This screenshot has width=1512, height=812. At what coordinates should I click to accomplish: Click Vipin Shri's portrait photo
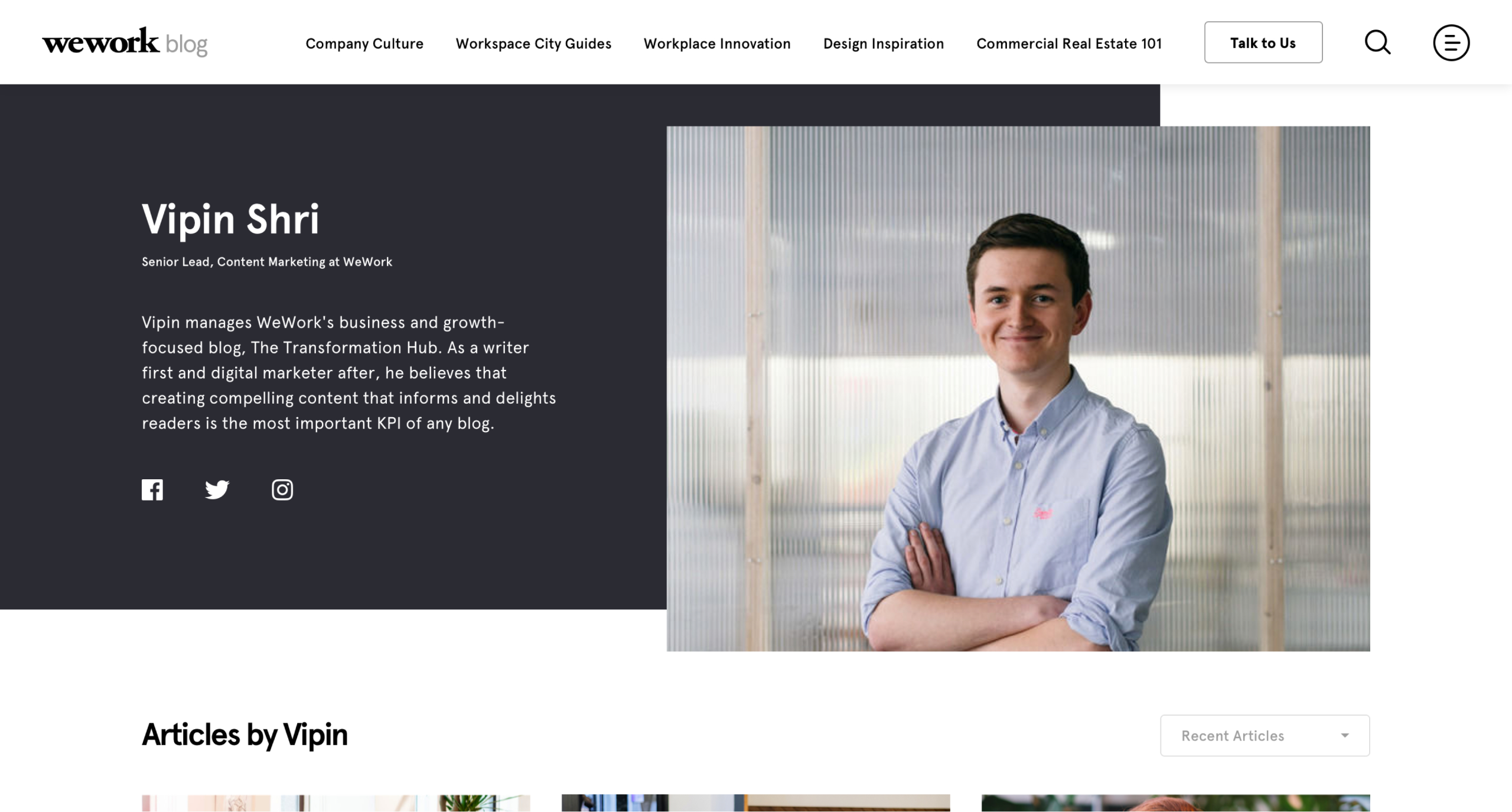coord(1018,389)
